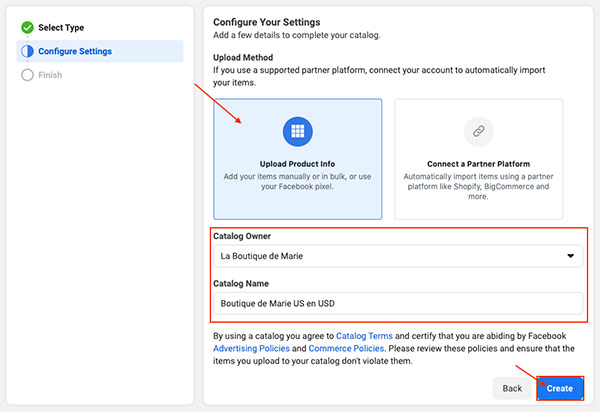Screen dimensions: 600x412
Task: Open the Advertising Policies link
Action: tap(251, 348)
